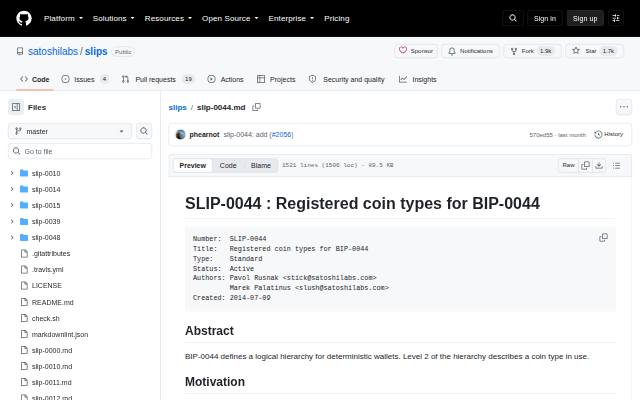The image size is (640, 400).
Task: Switch to the Code file view
Action: pos(228,165)
